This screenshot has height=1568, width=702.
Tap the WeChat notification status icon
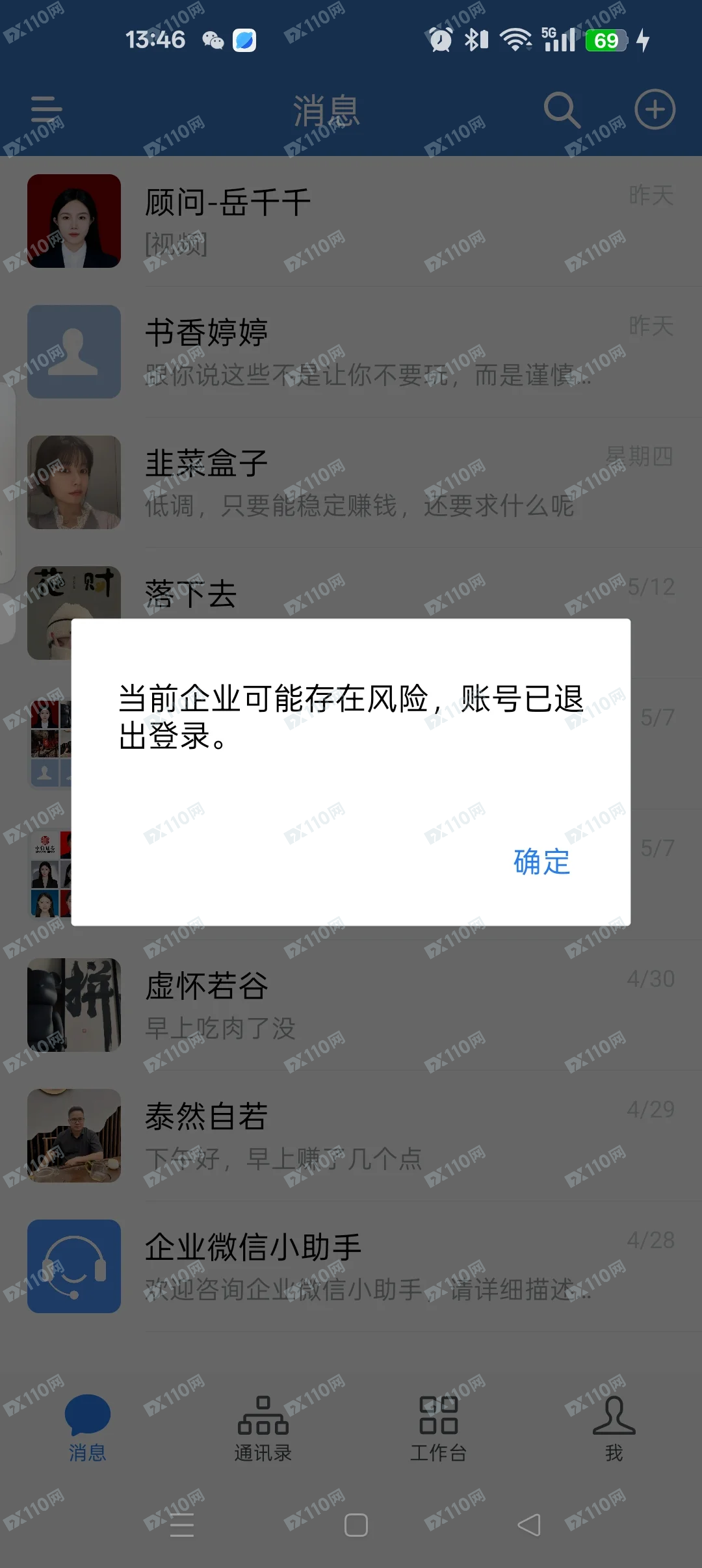(x=213, y=40)
